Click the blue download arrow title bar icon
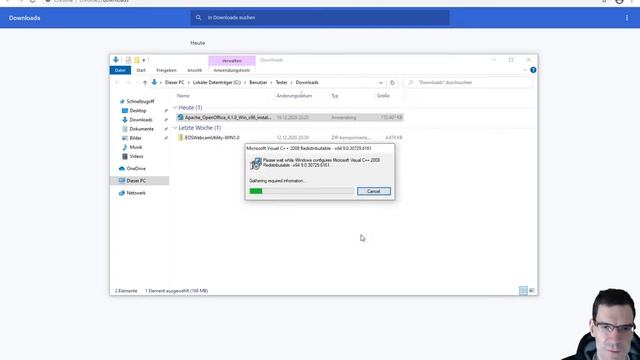 116,60
